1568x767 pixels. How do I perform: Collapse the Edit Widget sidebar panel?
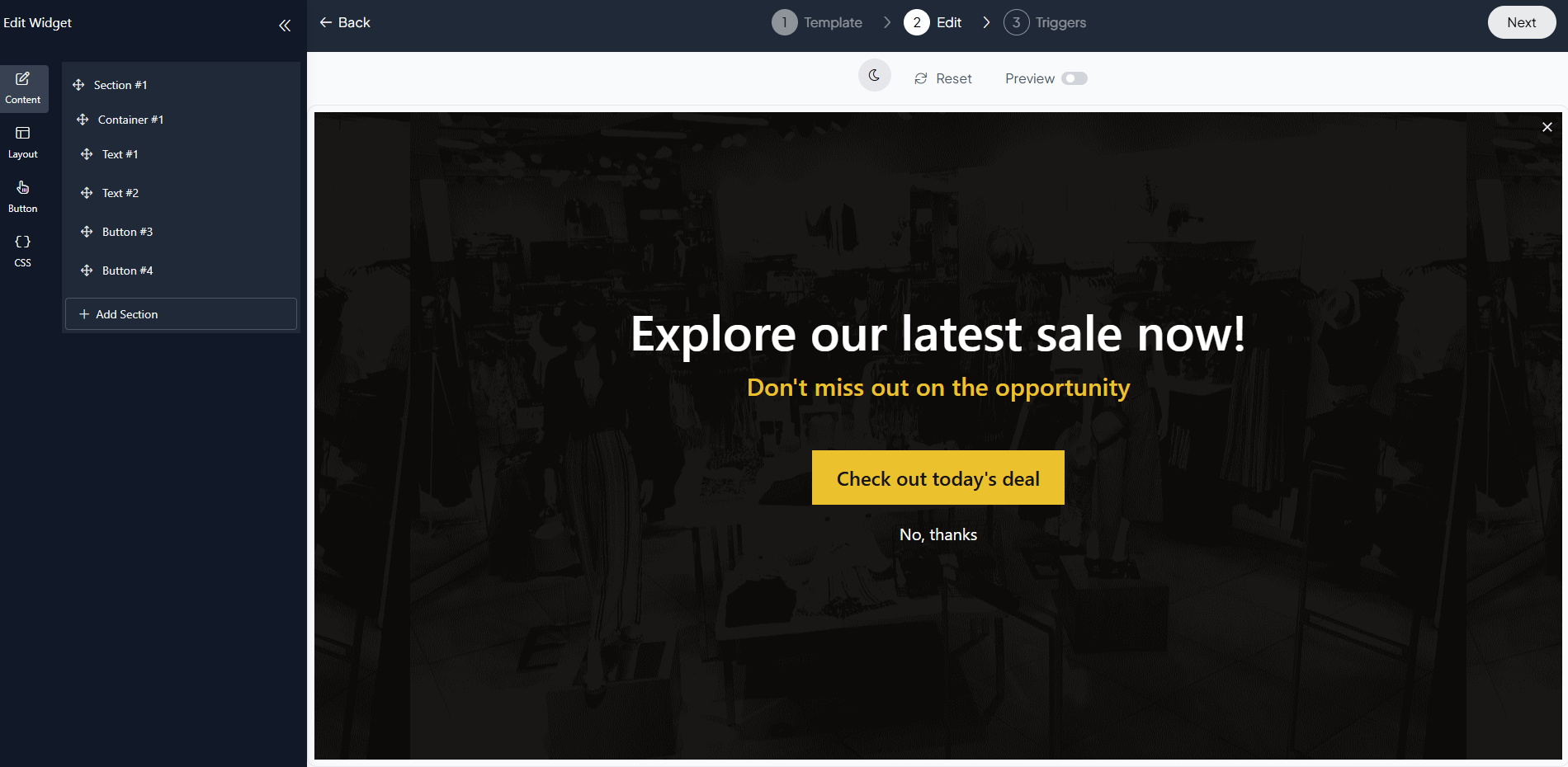coord(285,26)
